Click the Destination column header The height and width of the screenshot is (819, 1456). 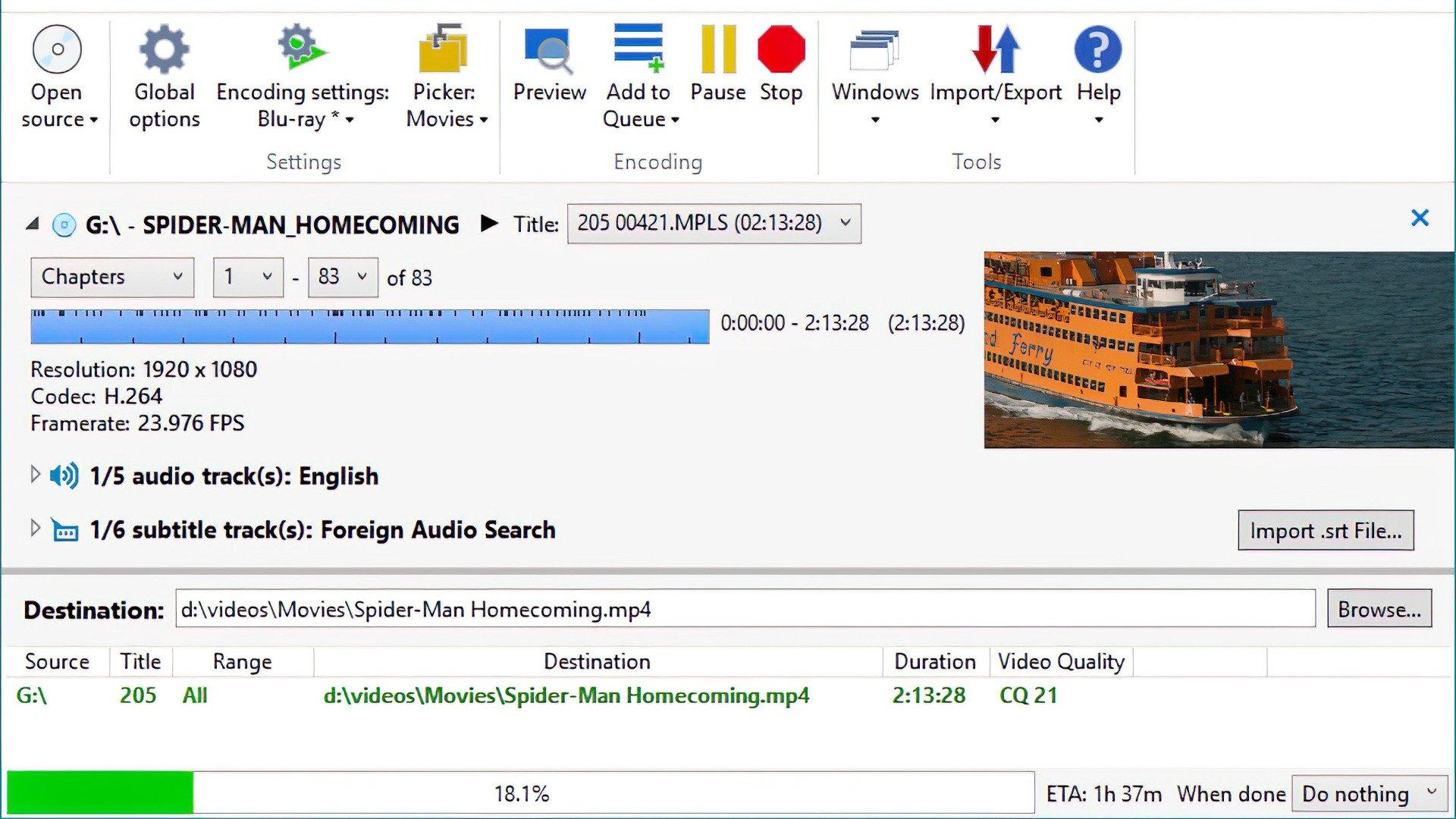coord(597,661)
